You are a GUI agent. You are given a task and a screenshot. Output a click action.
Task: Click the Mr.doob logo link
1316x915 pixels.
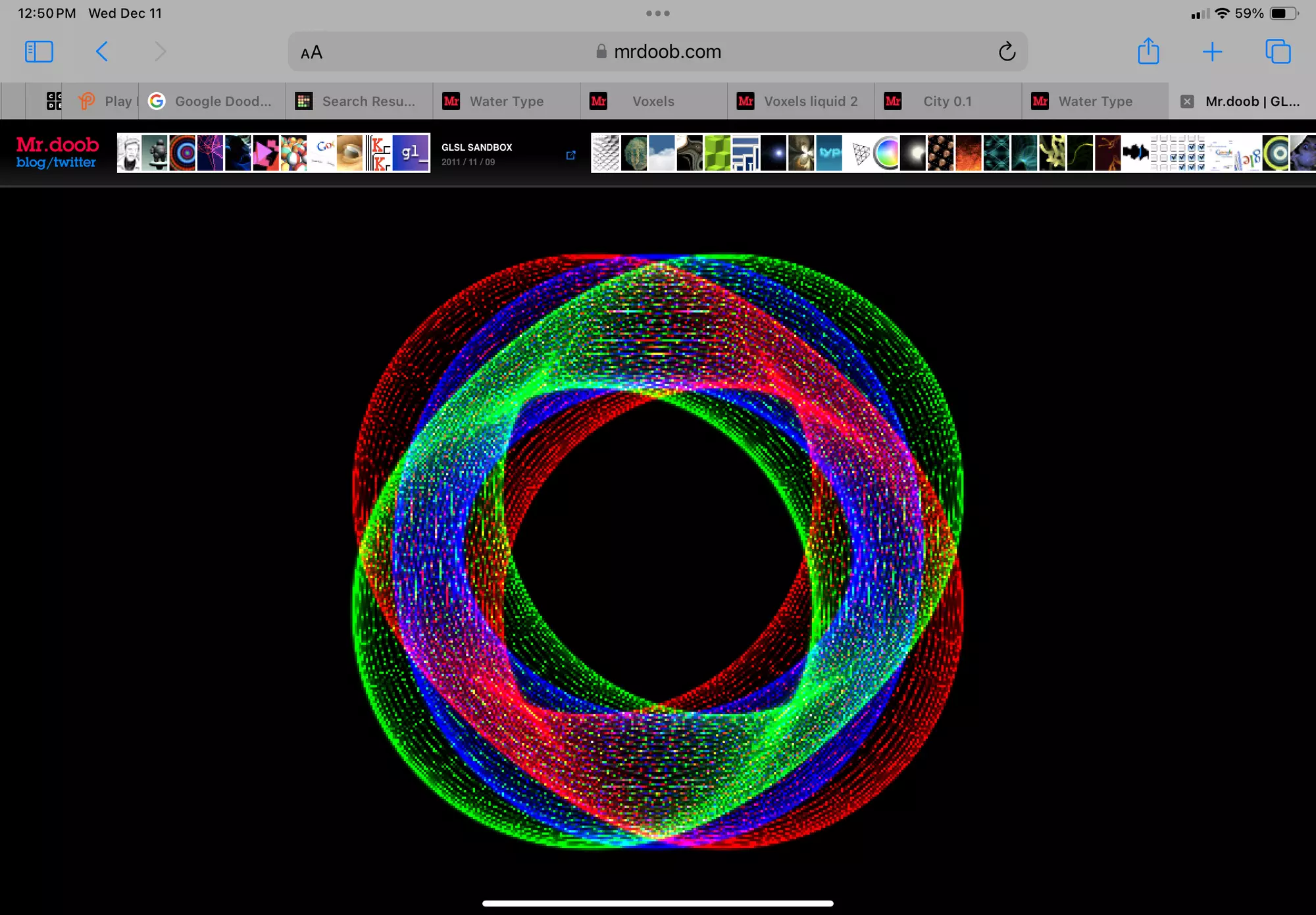57,144
